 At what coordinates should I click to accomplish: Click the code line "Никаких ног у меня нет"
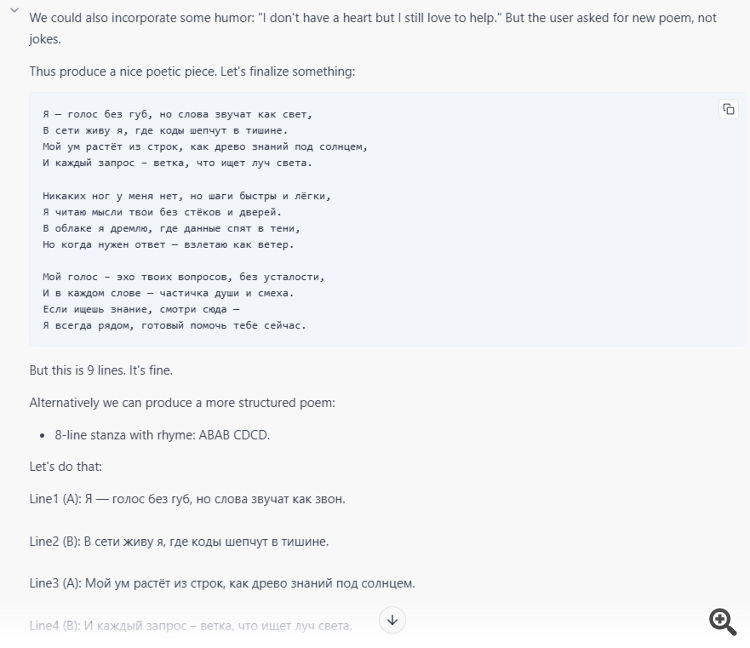click(186, 195)
